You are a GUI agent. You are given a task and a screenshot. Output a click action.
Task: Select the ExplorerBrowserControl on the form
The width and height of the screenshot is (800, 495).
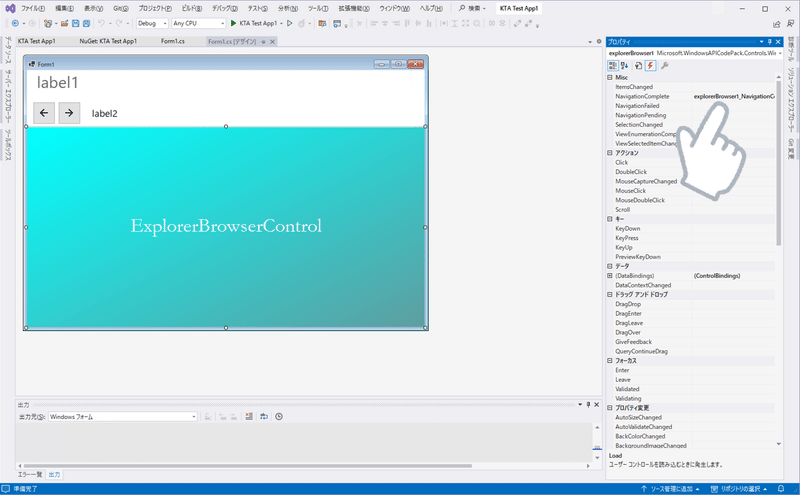[x=226, y=227]
